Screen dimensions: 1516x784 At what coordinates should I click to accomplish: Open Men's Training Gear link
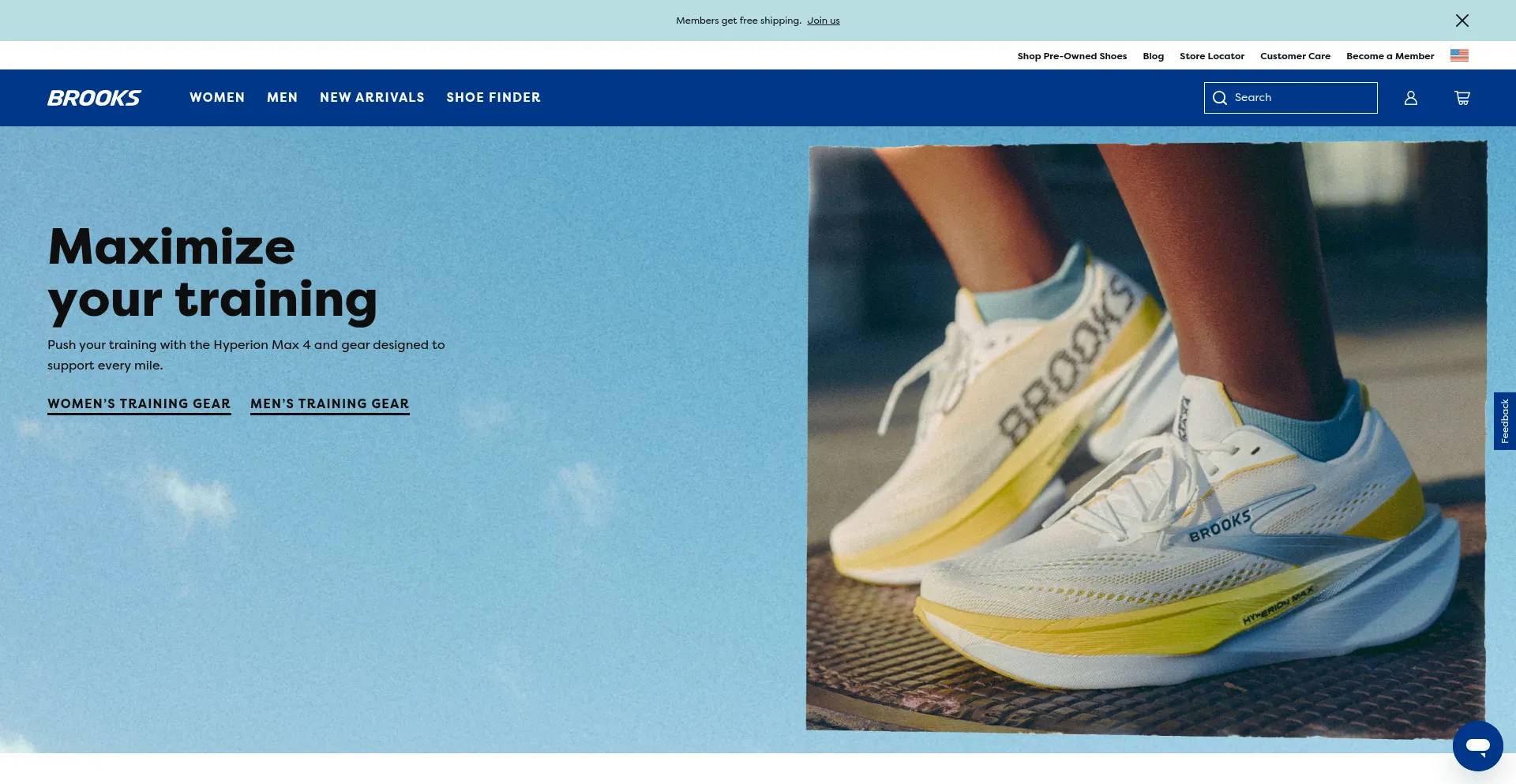coord(330,404)
